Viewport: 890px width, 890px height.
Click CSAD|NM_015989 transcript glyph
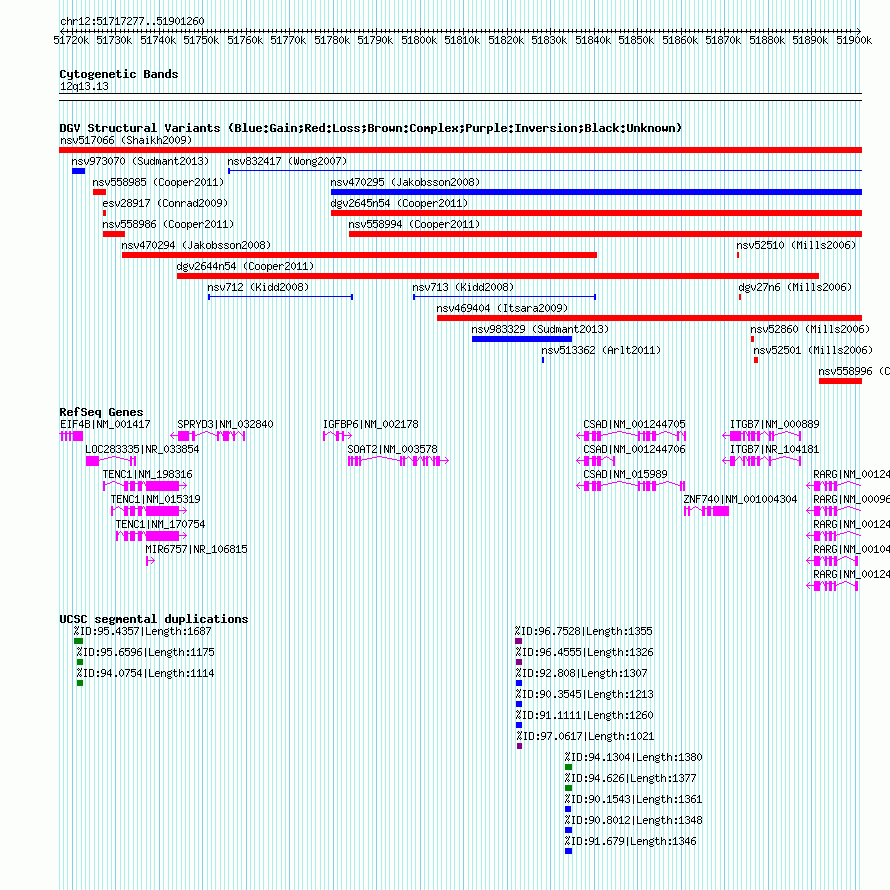point(631,486)
